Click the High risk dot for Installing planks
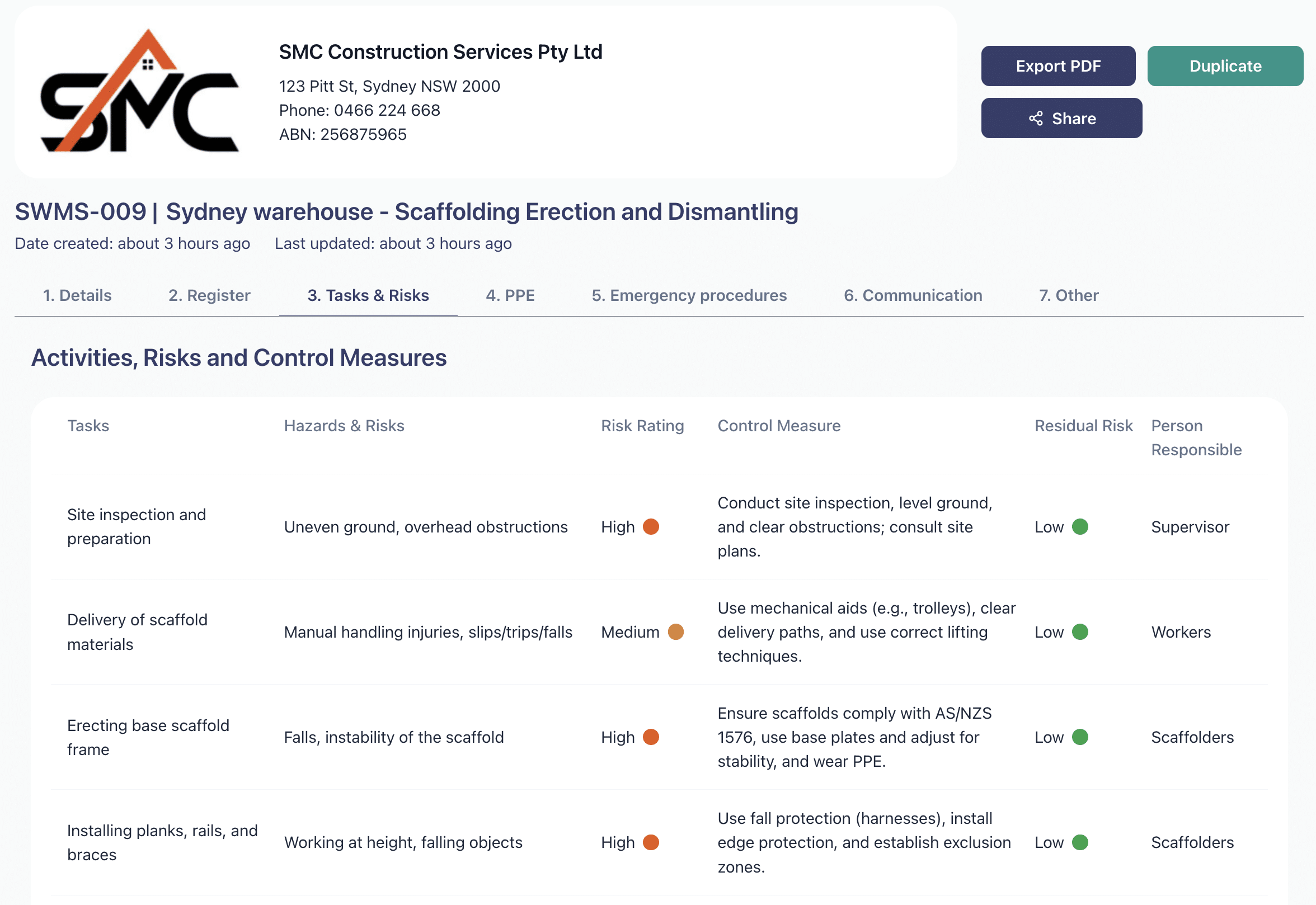 point(651,842)
